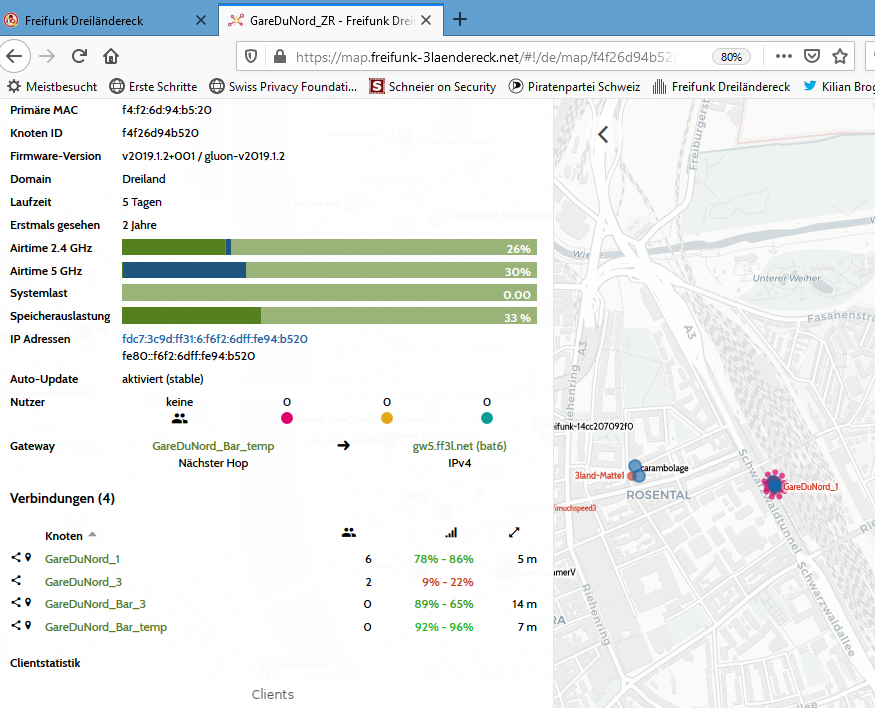Click link quality 78% - 86%
Viewport: 875px width, 708px height.
444,558
